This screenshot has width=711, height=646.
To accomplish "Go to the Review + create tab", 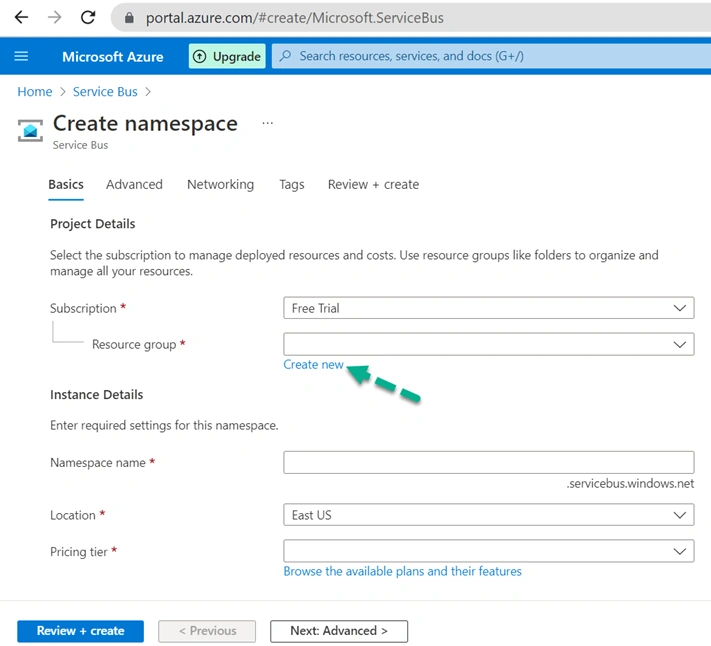I will [373, 185].
